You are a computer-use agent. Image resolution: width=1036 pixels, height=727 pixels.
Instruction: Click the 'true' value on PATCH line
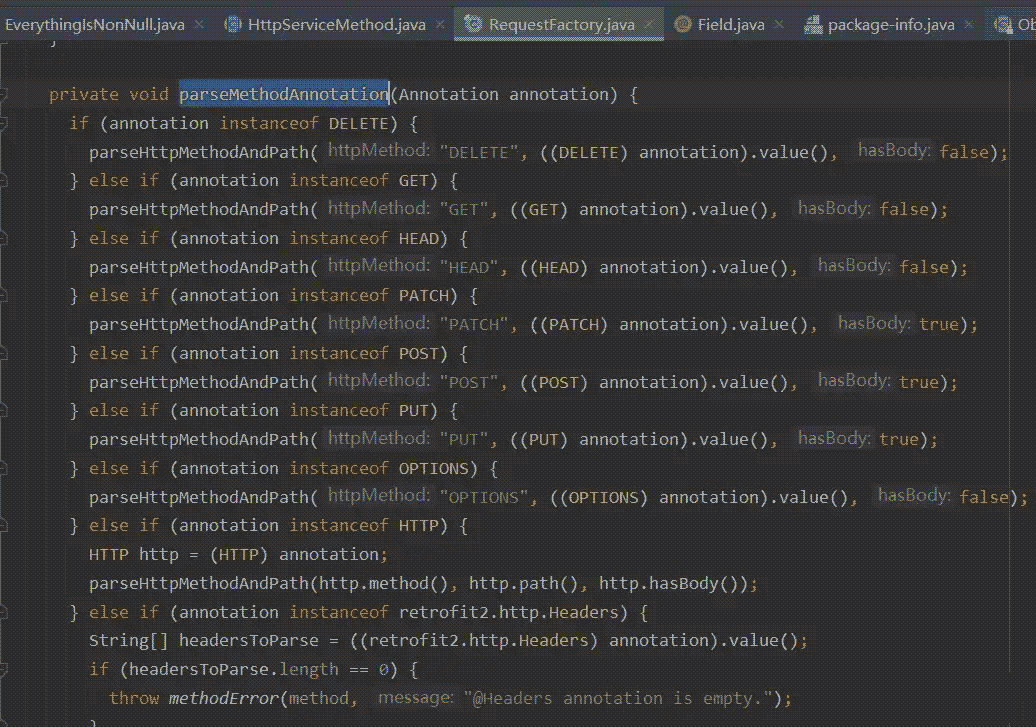[938, 324]
